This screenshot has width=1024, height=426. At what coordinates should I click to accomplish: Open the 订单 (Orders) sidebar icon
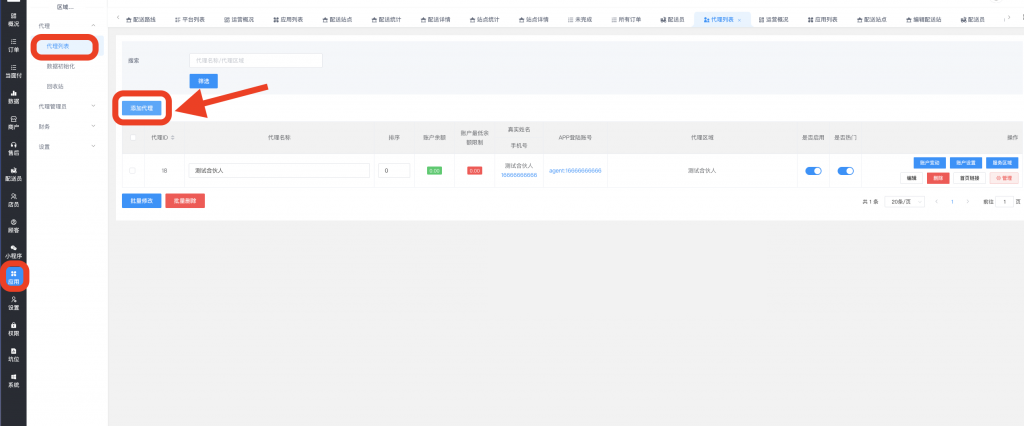click(x=13, y=44)
